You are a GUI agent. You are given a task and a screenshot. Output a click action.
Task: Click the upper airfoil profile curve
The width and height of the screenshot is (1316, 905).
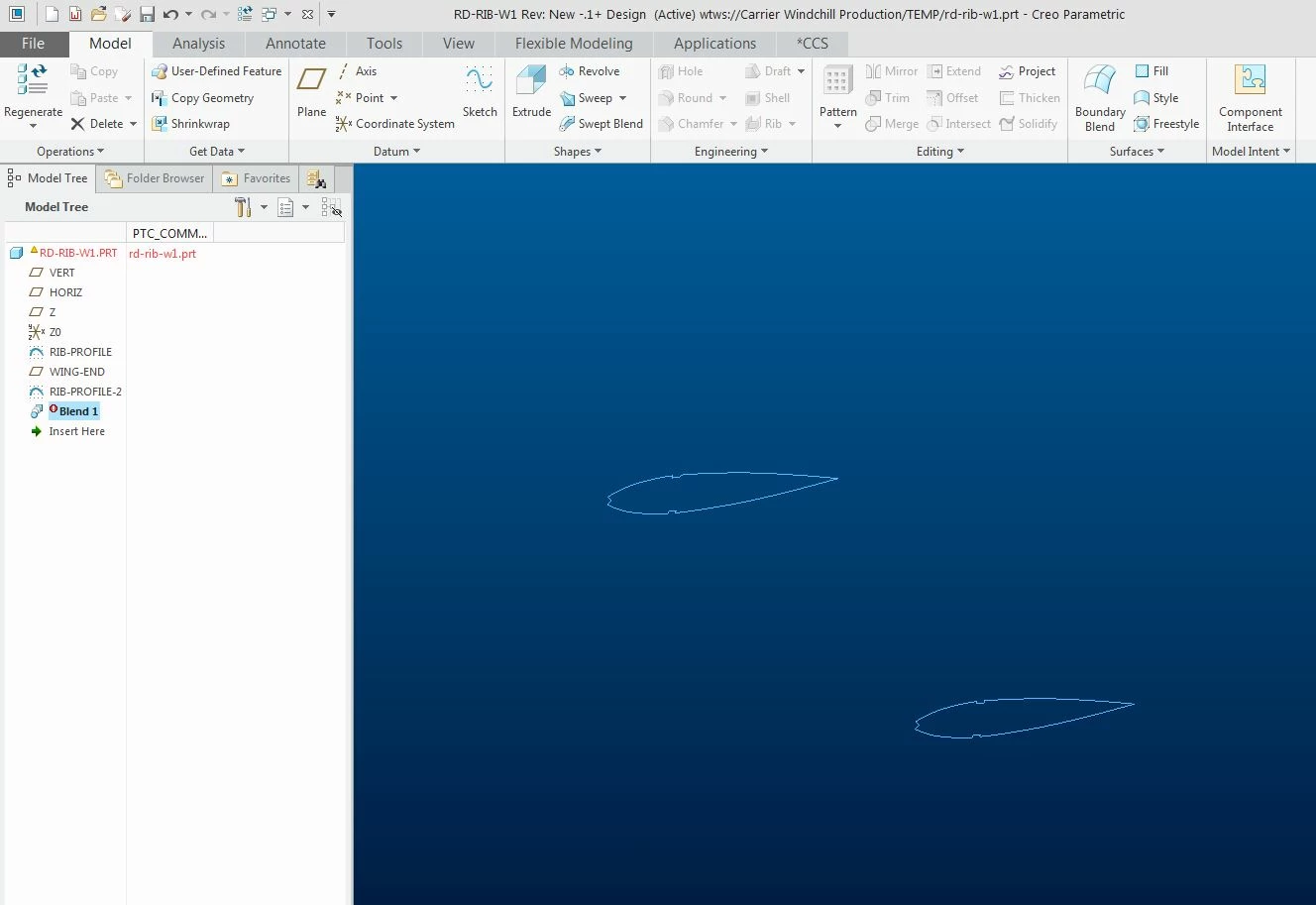coord(721,493)
